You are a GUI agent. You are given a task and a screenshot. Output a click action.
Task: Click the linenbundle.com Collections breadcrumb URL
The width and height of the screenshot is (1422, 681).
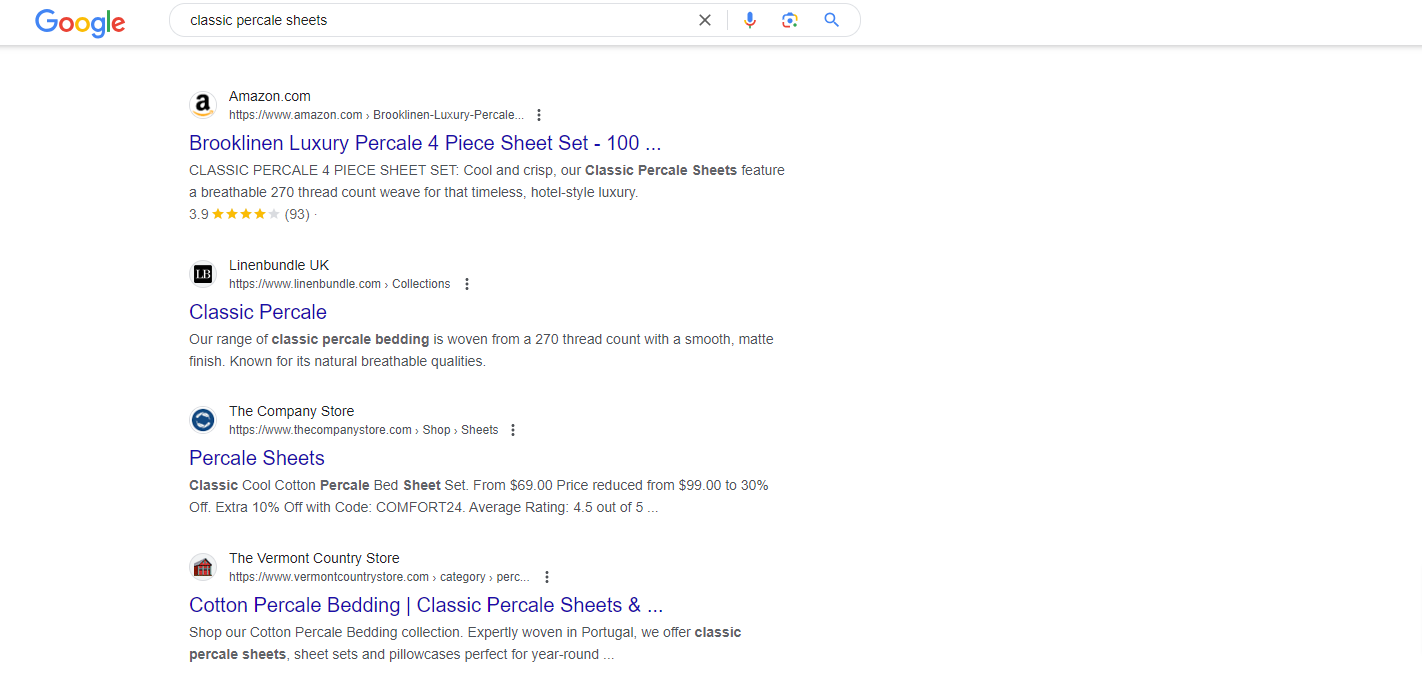340,284
